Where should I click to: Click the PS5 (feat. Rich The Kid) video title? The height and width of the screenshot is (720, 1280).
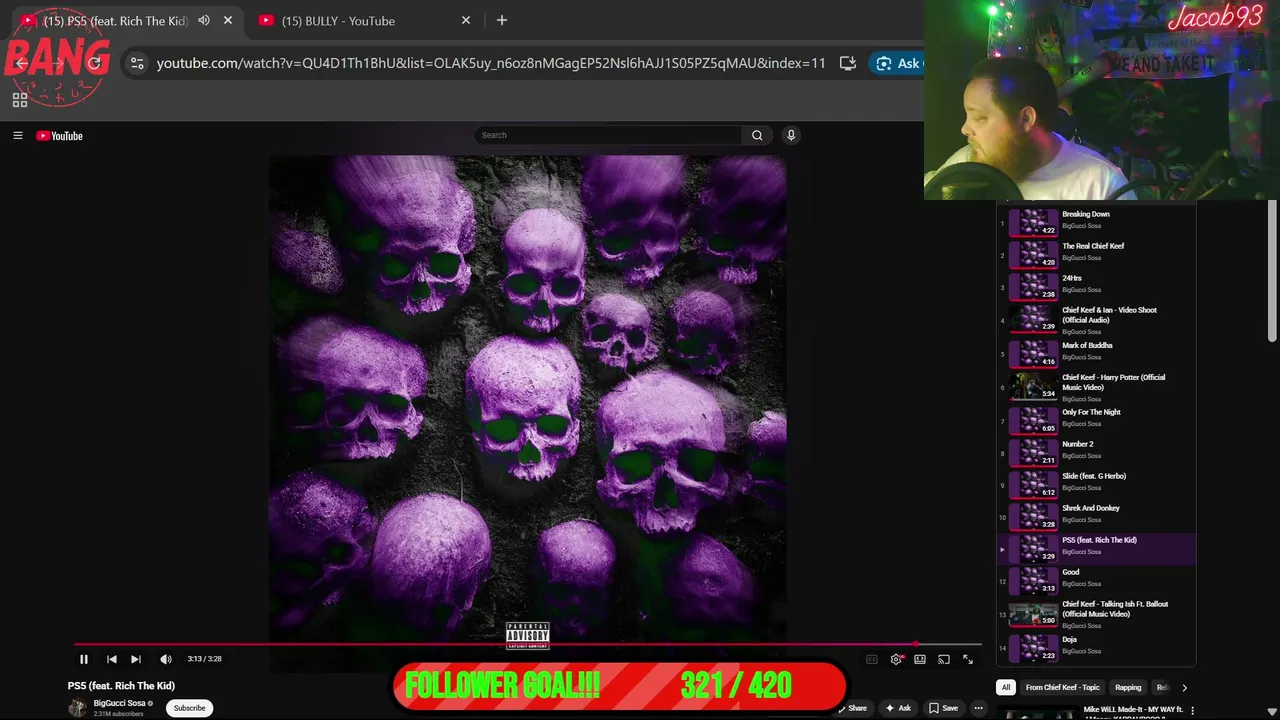121,686
